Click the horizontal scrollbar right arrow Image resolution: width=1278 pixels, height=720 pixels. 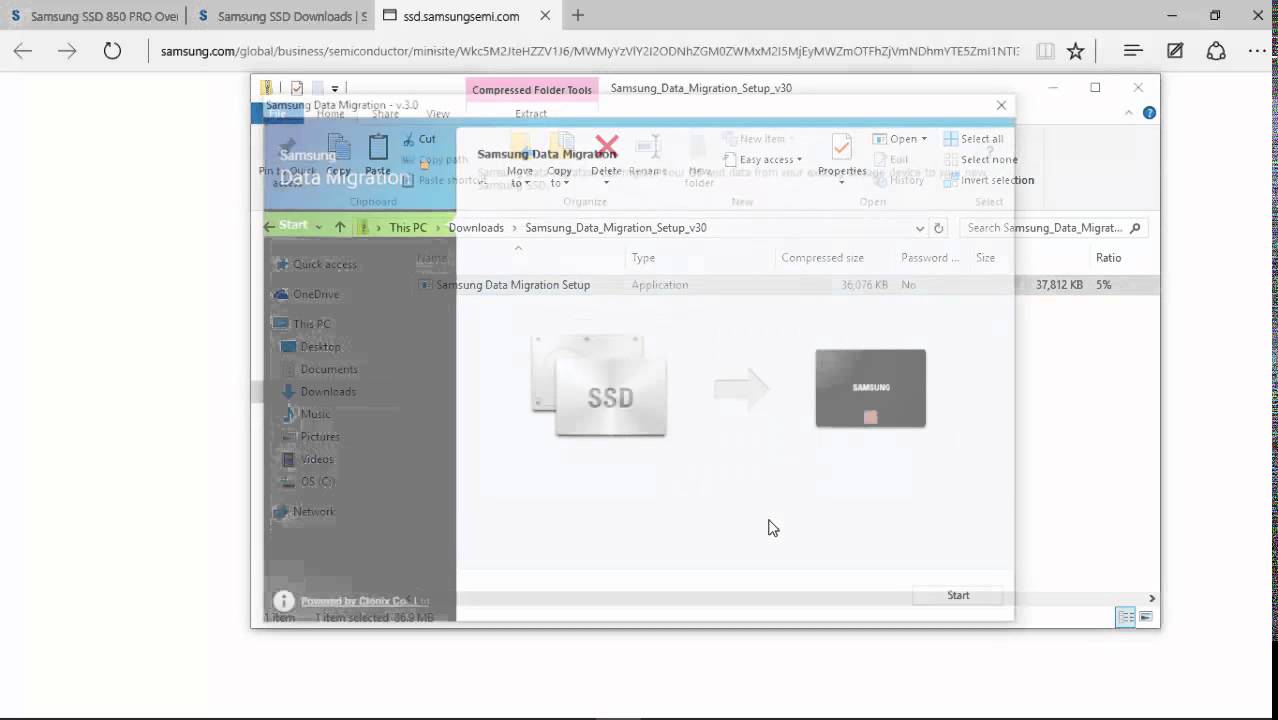(1152, 598)
